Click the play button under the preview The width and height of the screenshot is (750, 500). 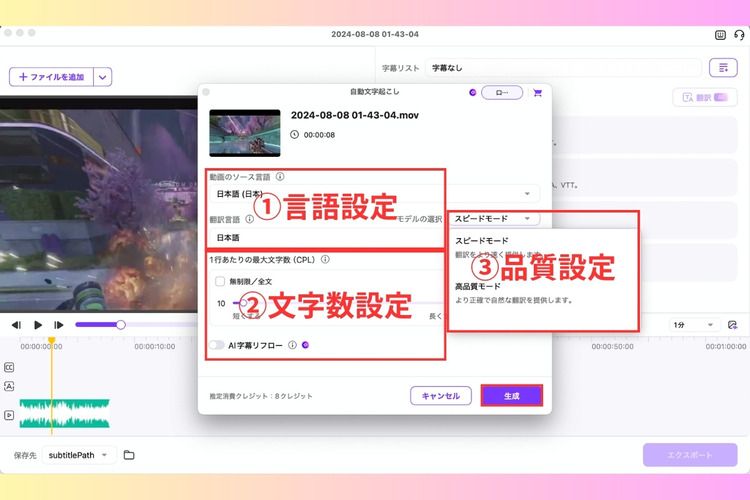[x=38, y=325]
